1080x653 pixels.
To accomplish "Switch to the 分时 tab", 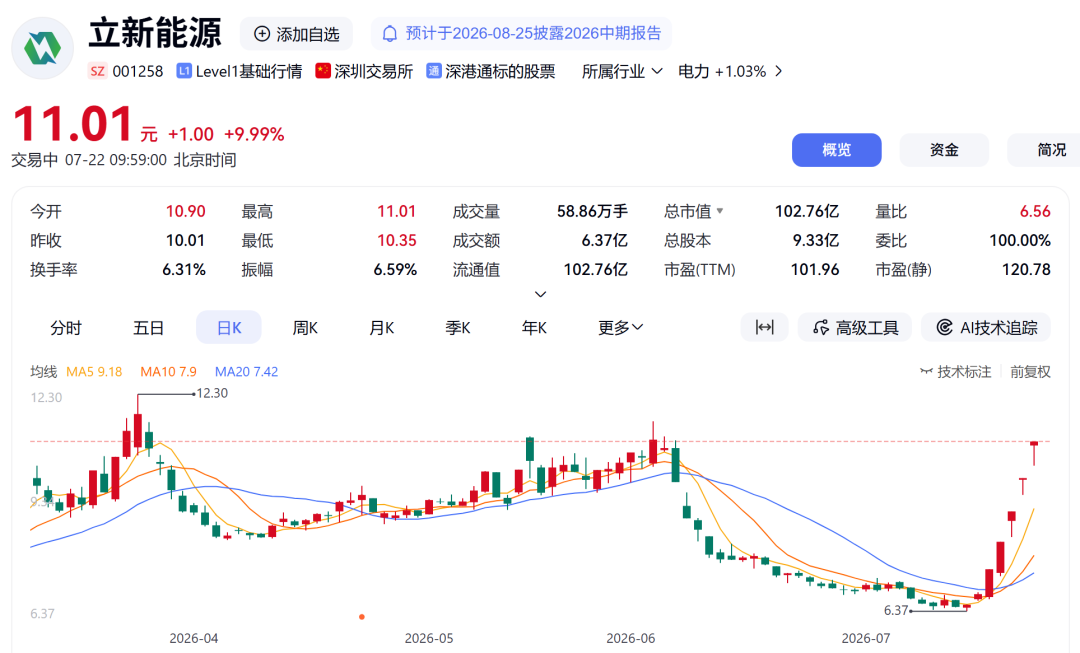I will pyautogui.click(x=66, y=327).
